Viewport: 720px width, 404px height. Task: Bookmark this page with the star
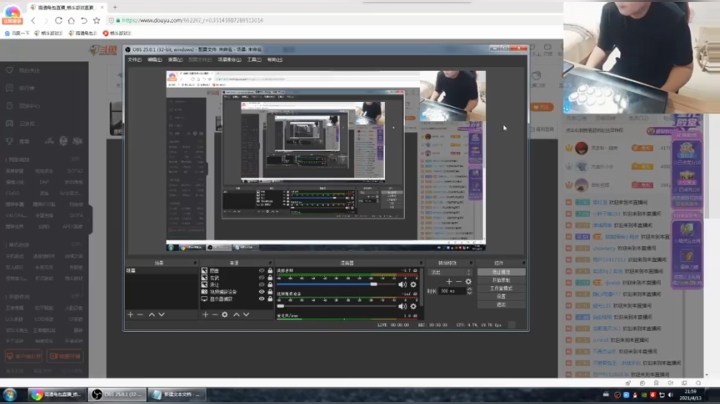click(96, 21)
